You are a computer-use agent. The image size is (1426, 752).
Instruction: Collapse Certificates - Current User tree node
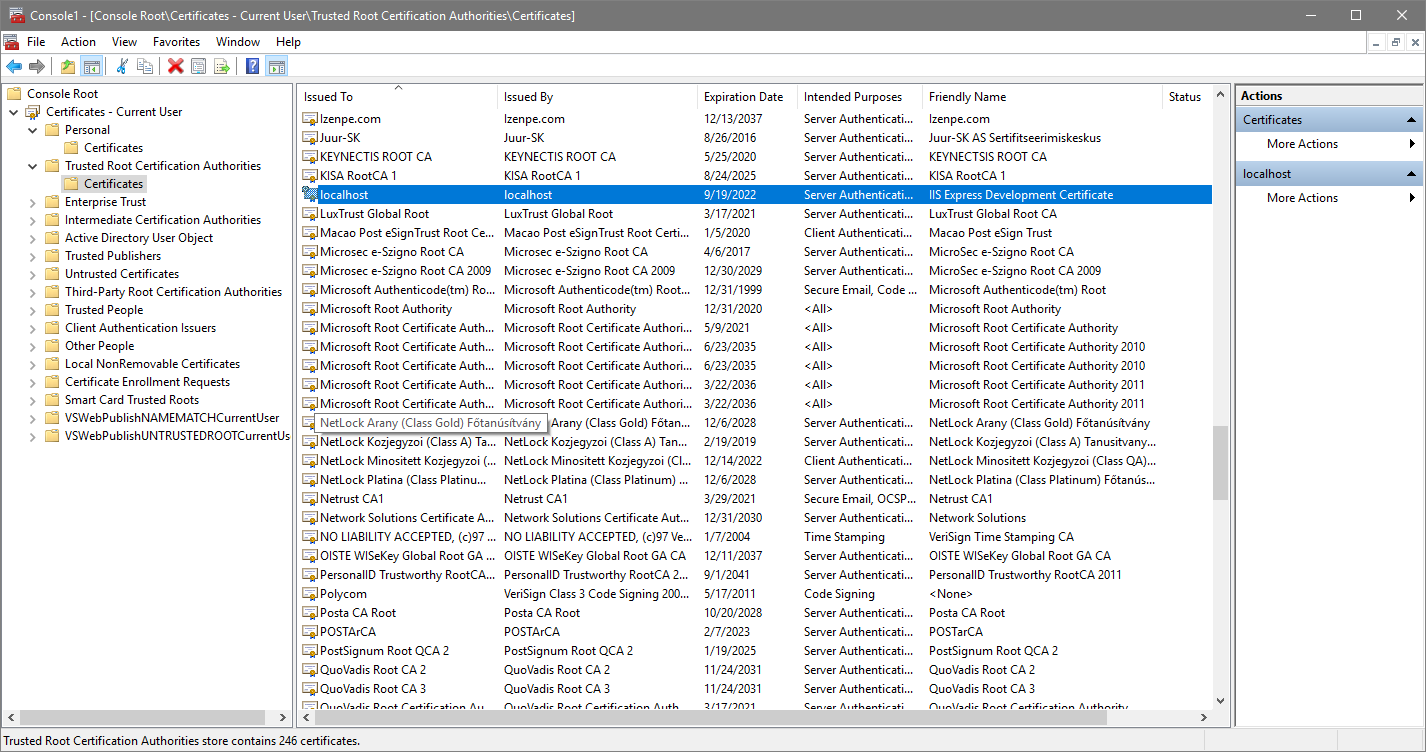pos(13,112)
